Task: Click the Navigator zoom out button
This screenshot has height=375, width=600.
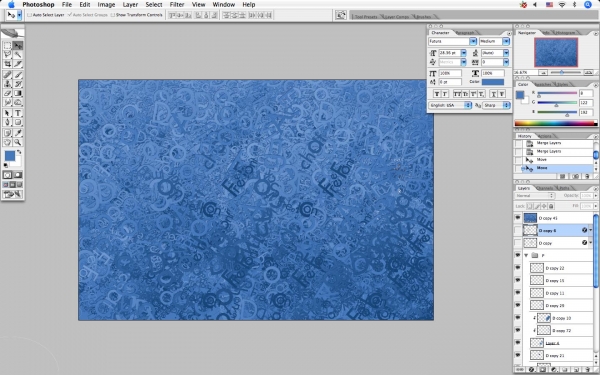Action: click(x=543, y=72)
